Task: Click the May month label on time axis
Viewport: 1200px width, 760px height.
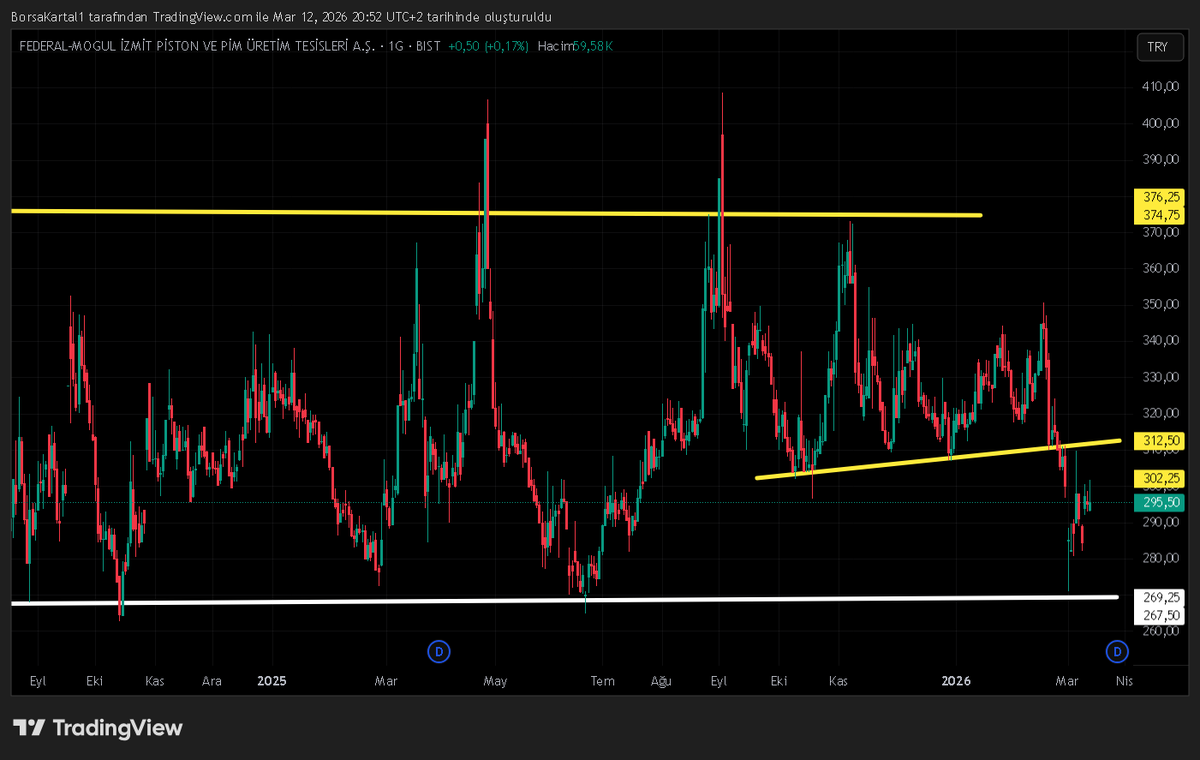Action: pyautogui.click(x=495, y=681)
